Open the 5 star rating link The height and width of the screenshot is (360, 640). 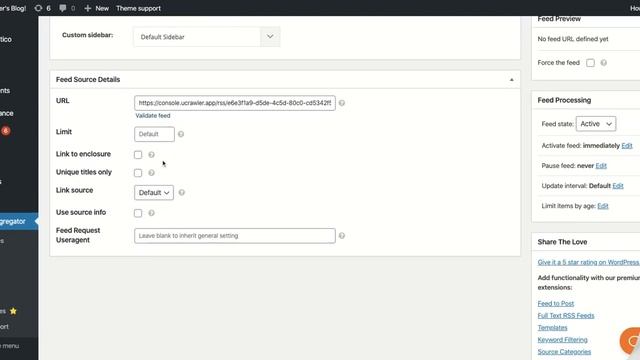tap(589, 262)
